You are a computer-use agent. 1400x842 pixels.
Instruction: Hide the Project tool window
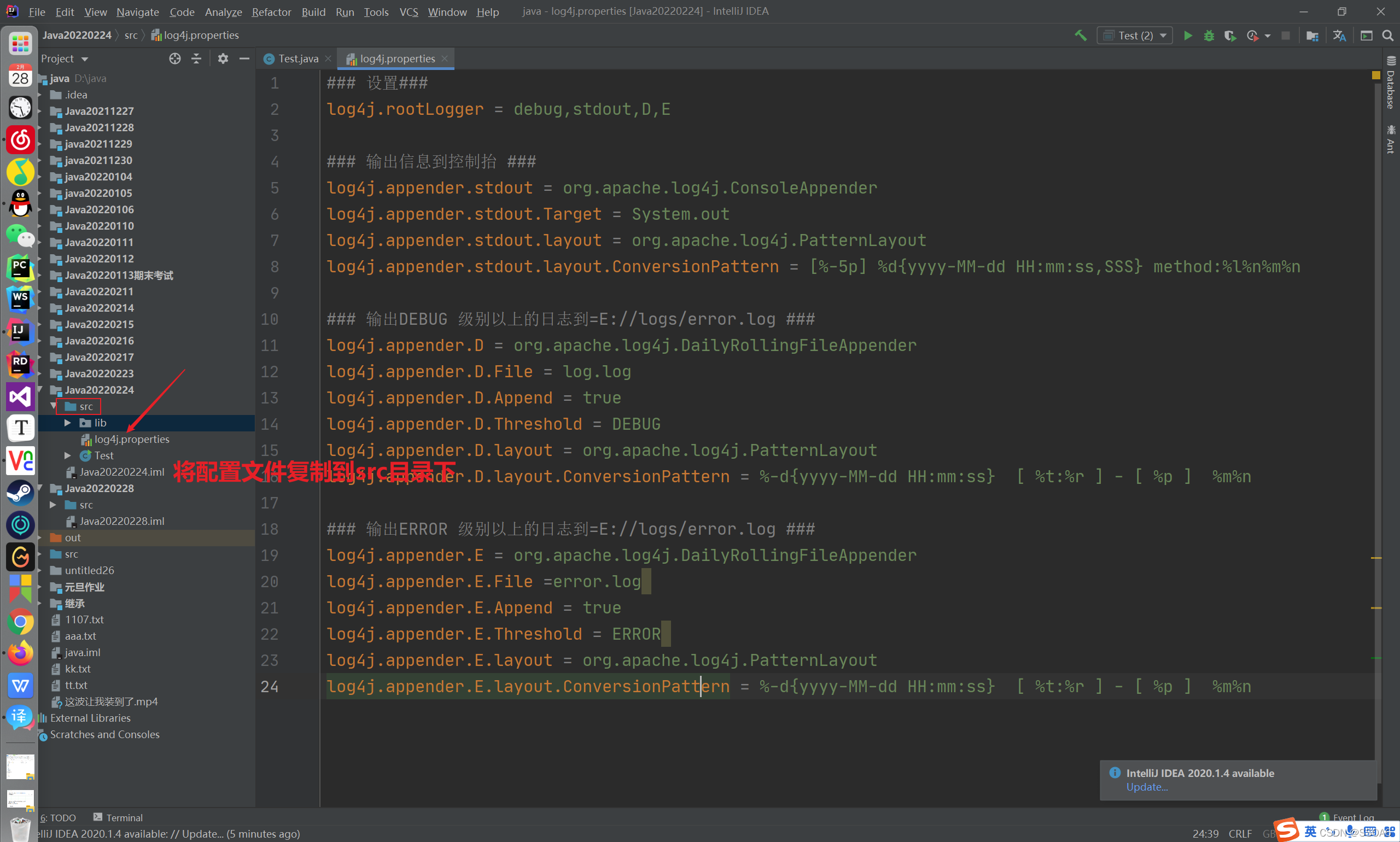(x=244, y=59)
